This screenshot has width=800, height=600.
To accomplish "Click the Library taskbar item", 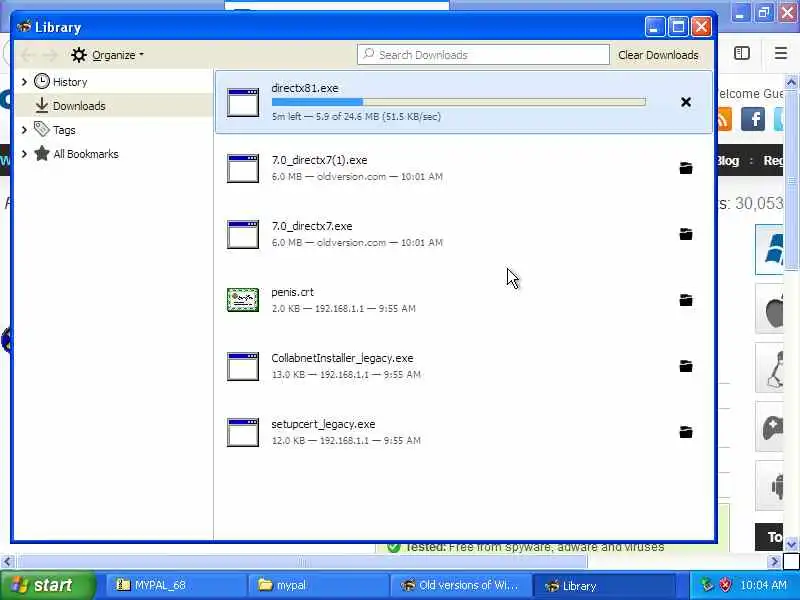I will click(603, 585).
